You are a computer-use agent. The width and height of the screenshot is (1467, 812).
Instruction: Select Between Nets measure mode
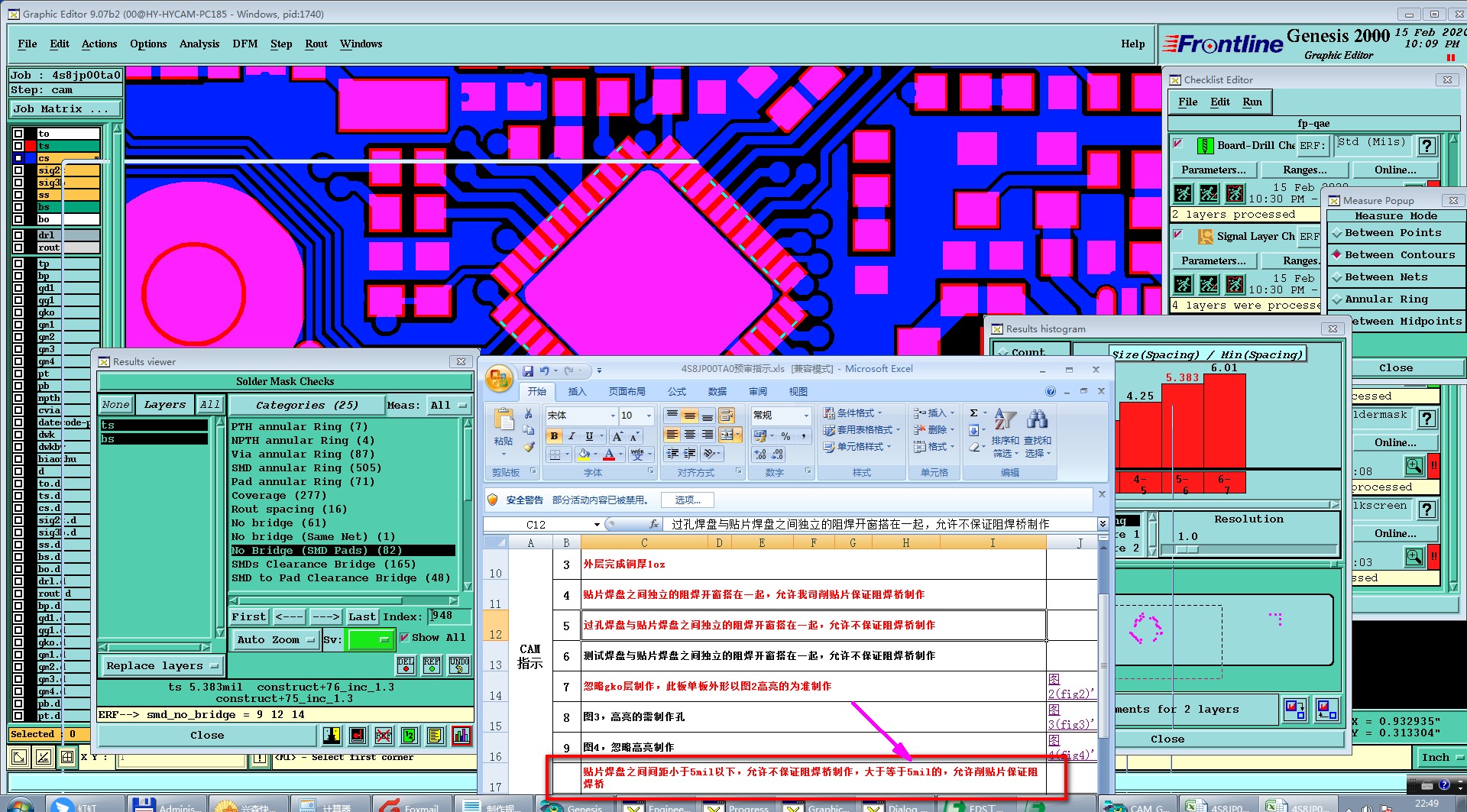(x=1393, y=277)
